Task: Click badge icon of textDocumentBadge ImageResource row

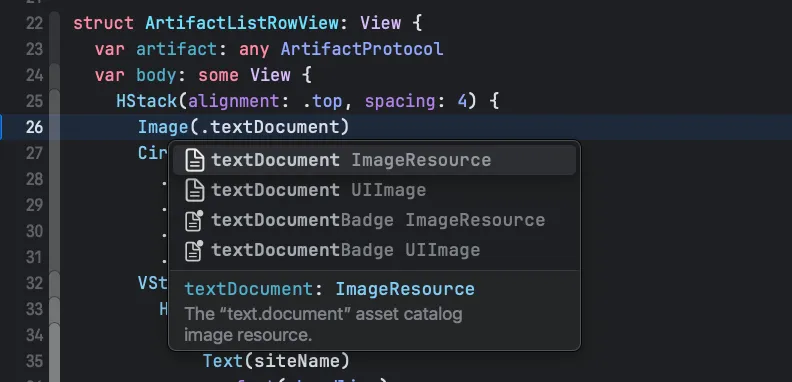Action: 194,220
